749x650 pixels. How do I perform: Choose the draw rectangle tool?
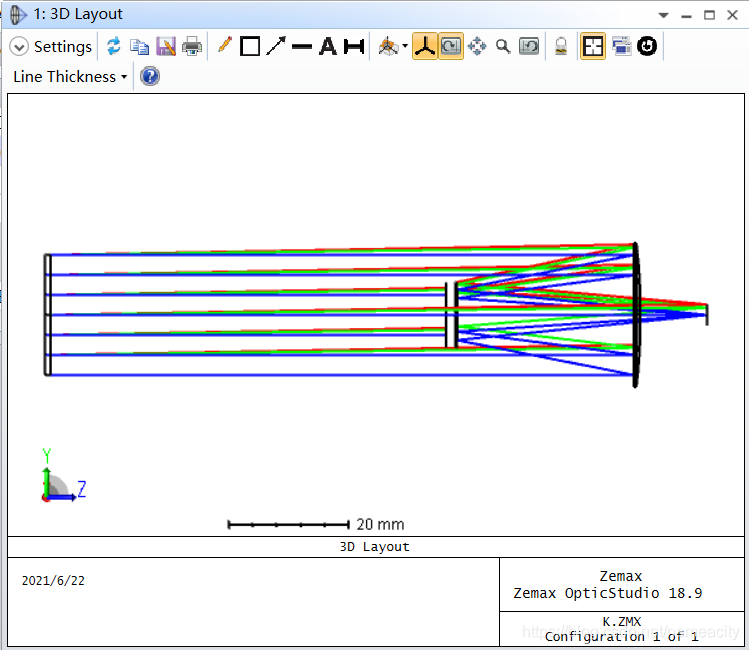tap(250, 46)
